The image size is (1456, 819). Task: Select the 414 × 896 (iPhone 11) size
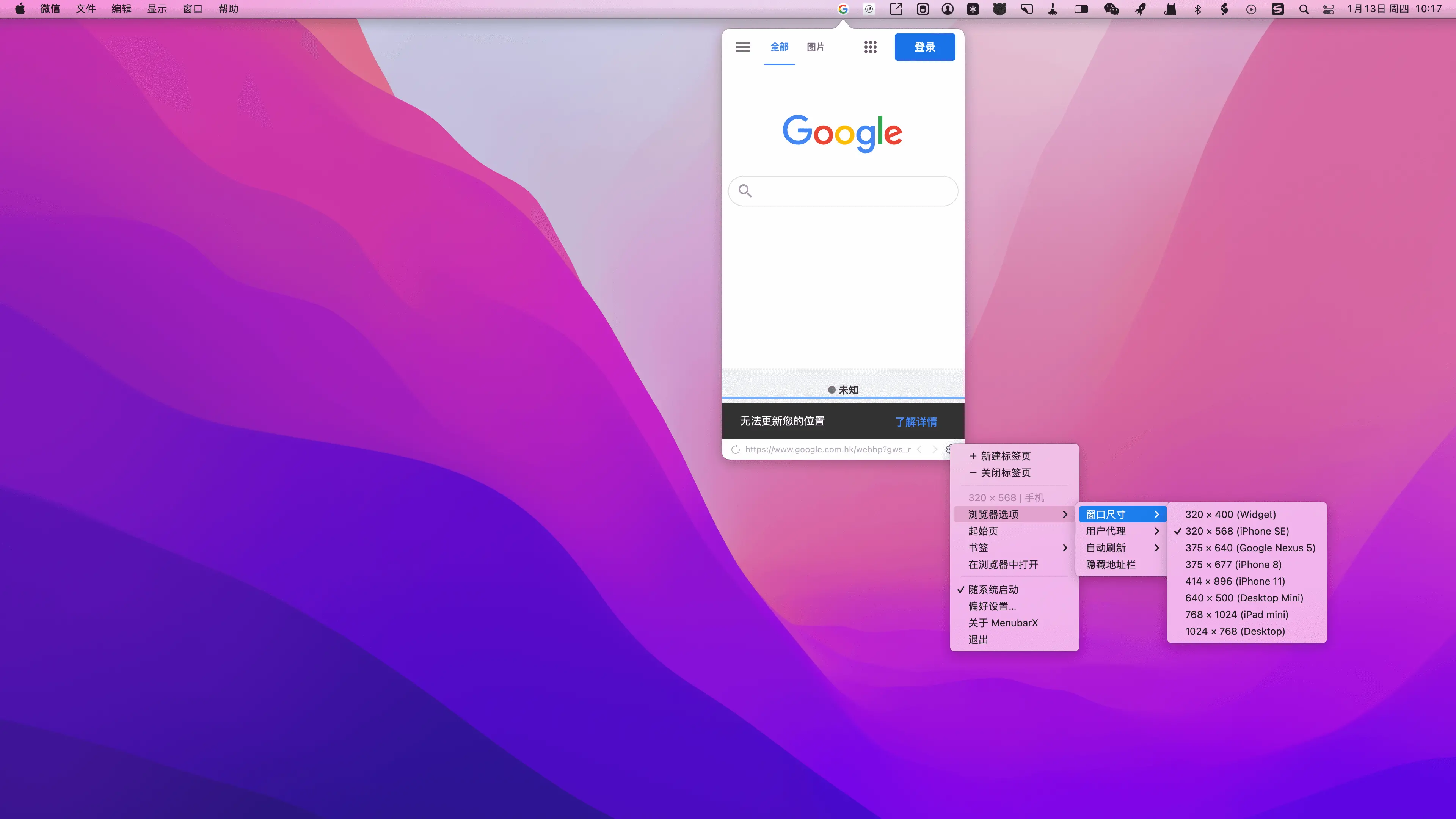[1247, 581]
